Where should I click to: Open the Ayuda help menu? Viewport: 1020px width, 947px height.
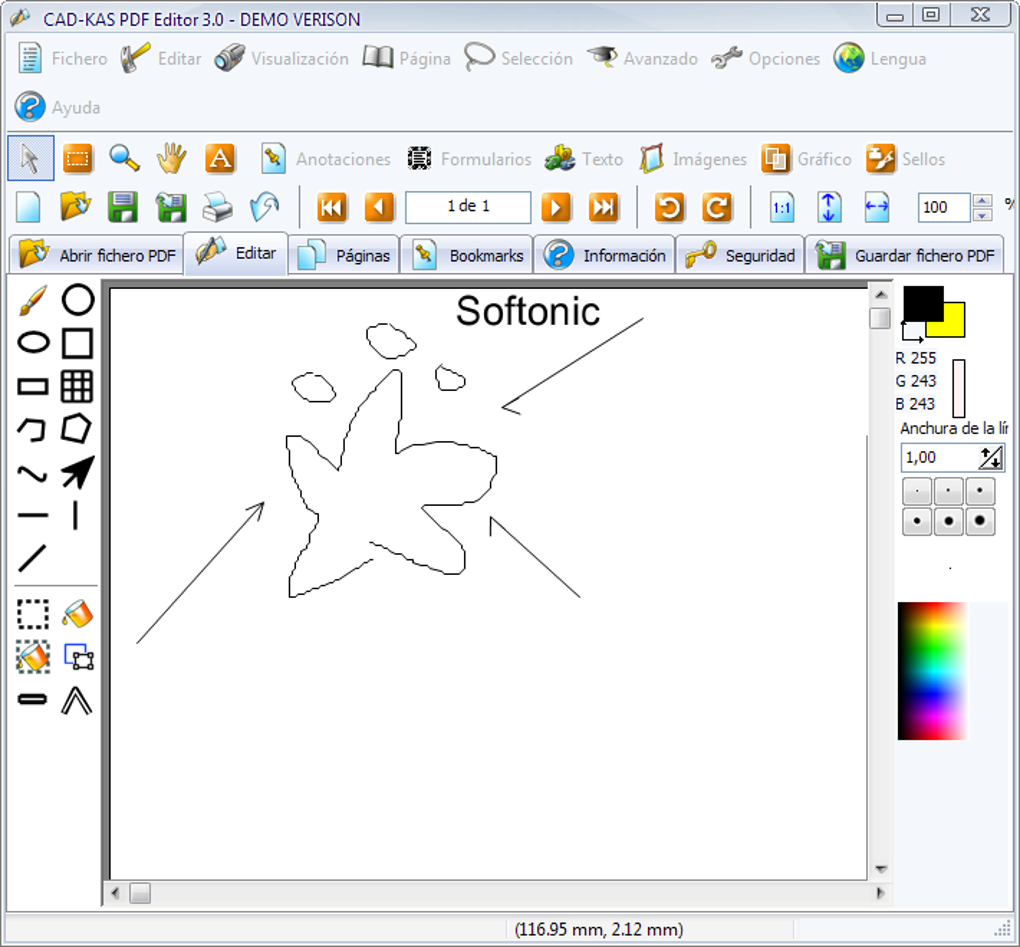point(57,107)
